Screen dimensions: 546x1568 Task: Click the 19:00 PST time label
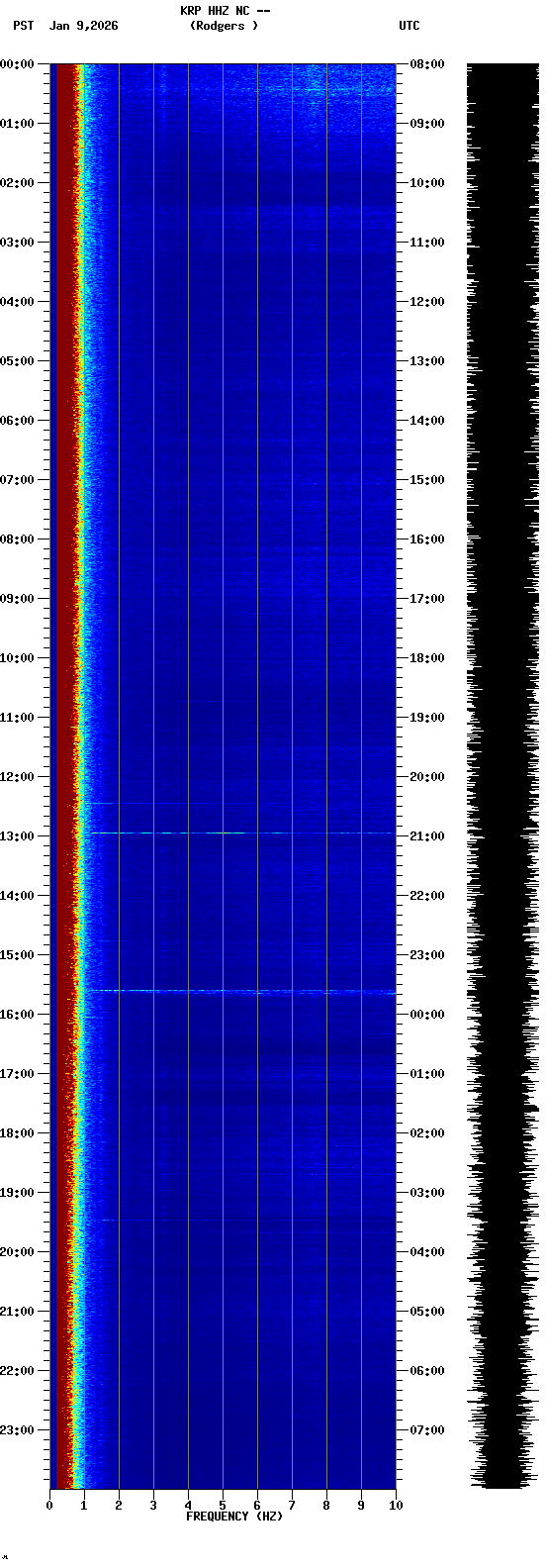click(17, 1193)
